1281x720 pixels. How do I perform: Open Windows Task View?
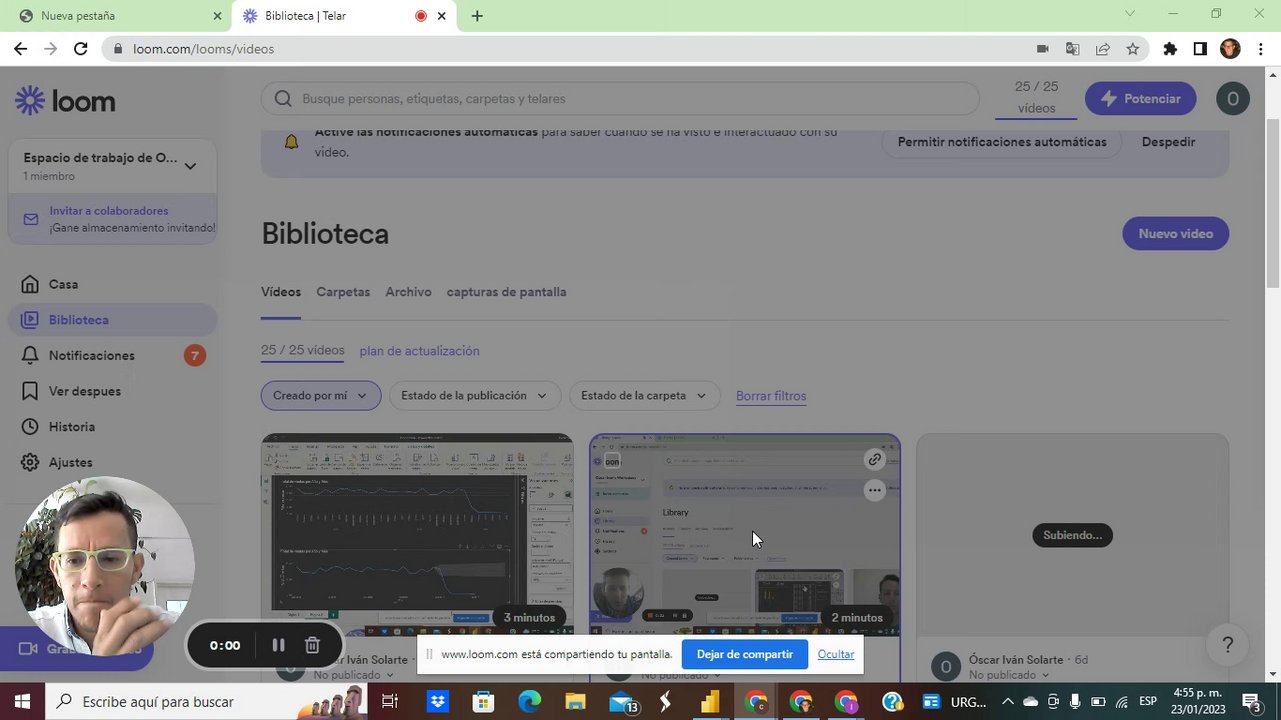coord(391,702)
